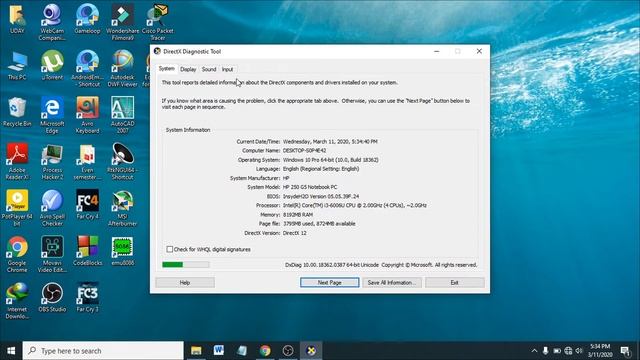This screenshot has height=360, width=640.
Task: Click the DirectX Diagnostic taskbar icon
Action: (x=311, y=351)
